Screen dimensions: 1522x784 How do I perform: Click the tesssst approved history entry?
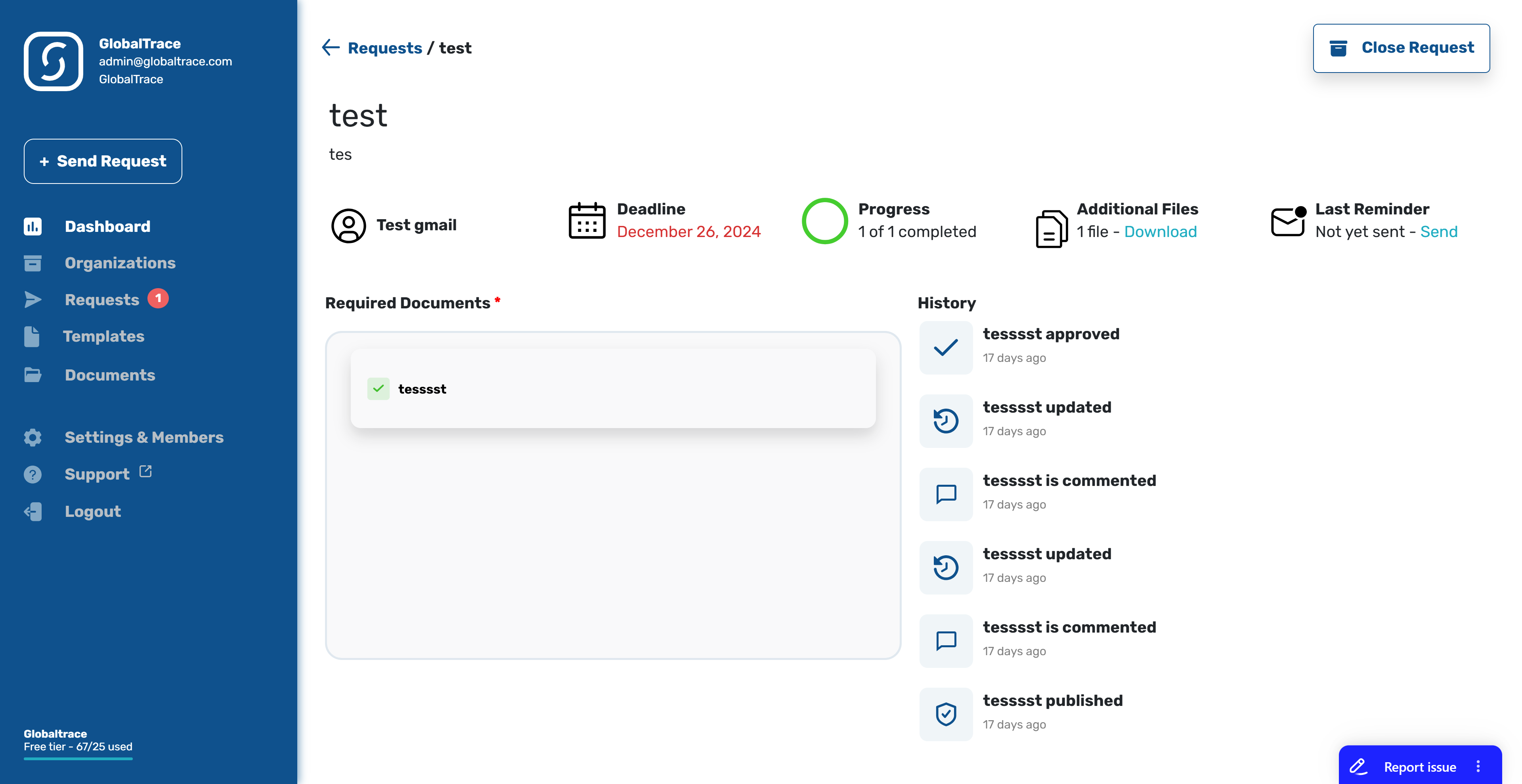point(1051,334)
